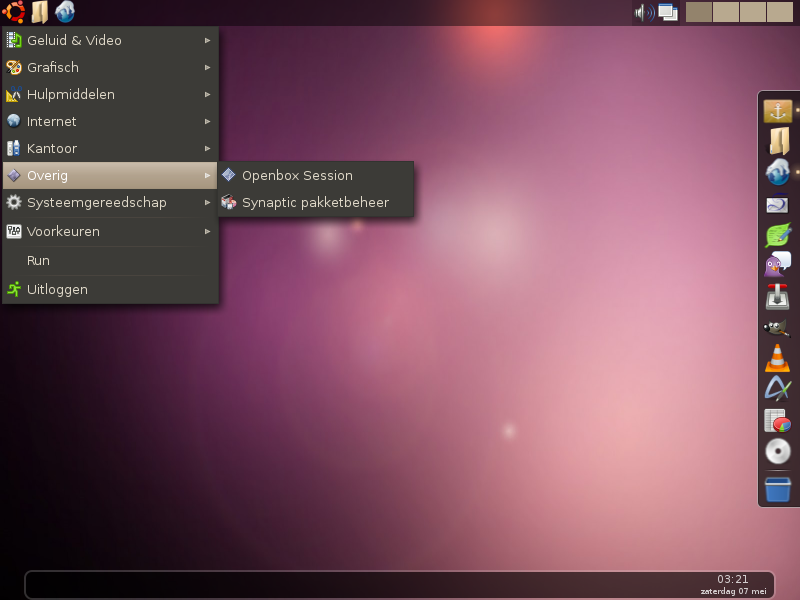Image resolution: width=800 pixels, height=600 pixels.
Task: Open the Voorkeuren menu entry
Action: tap(110, 232)
